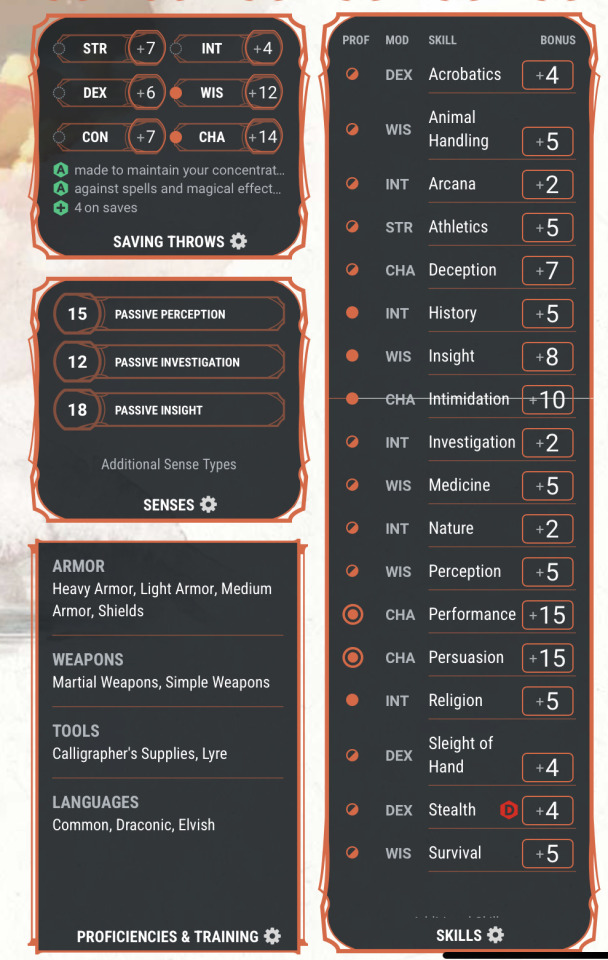Click the Additional Sense Types text

pyautogui.click(x=169, y=464)
